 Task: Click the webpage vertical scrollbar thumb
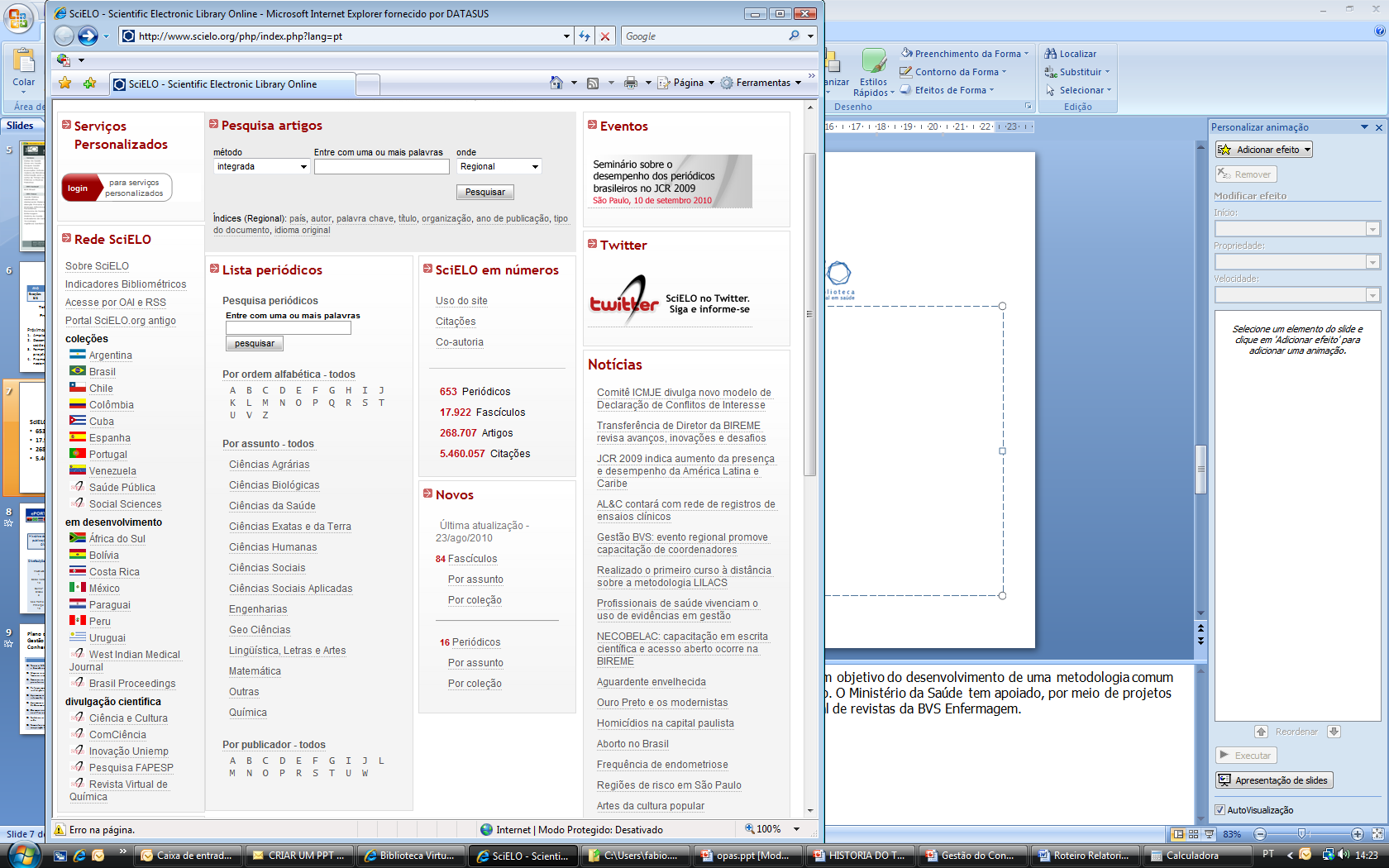tap(810, 314)
